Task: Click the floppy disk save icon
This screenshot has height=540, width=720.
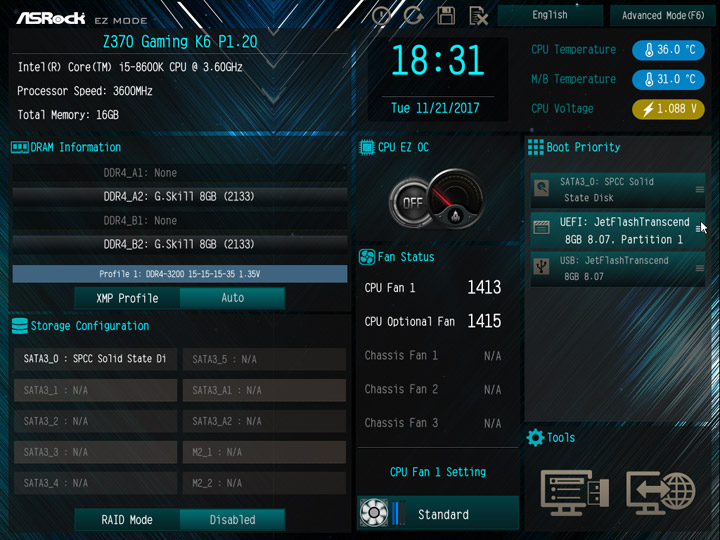Action: (x=446, y=16)
